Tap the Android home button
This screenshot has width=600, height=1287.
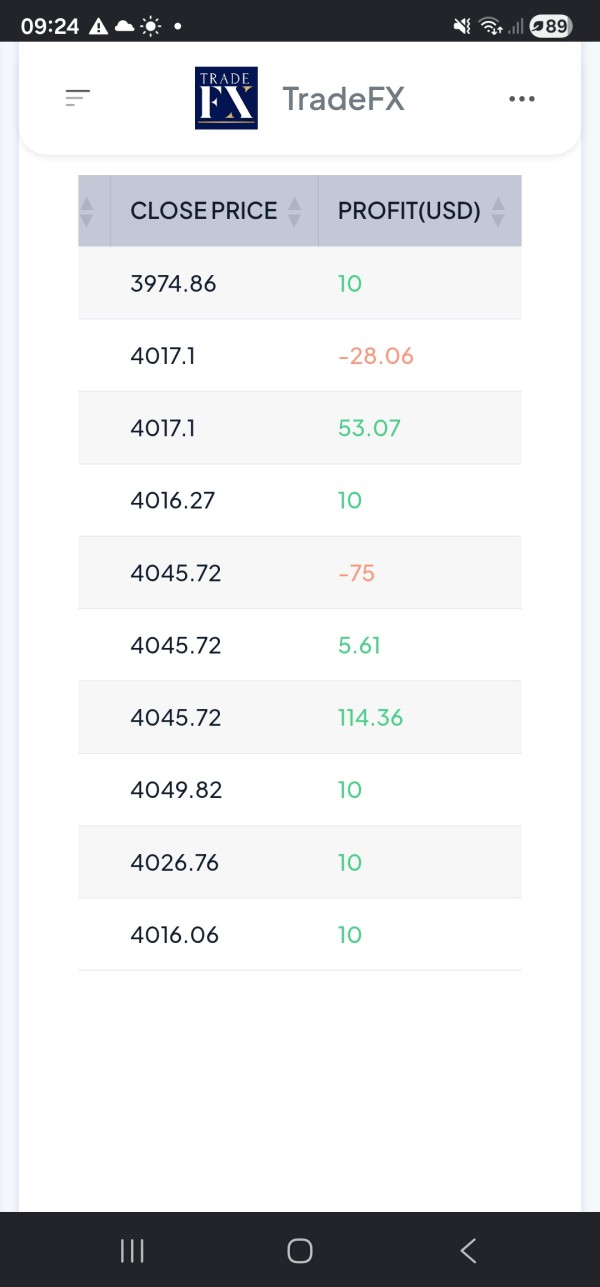point(300,1250)
